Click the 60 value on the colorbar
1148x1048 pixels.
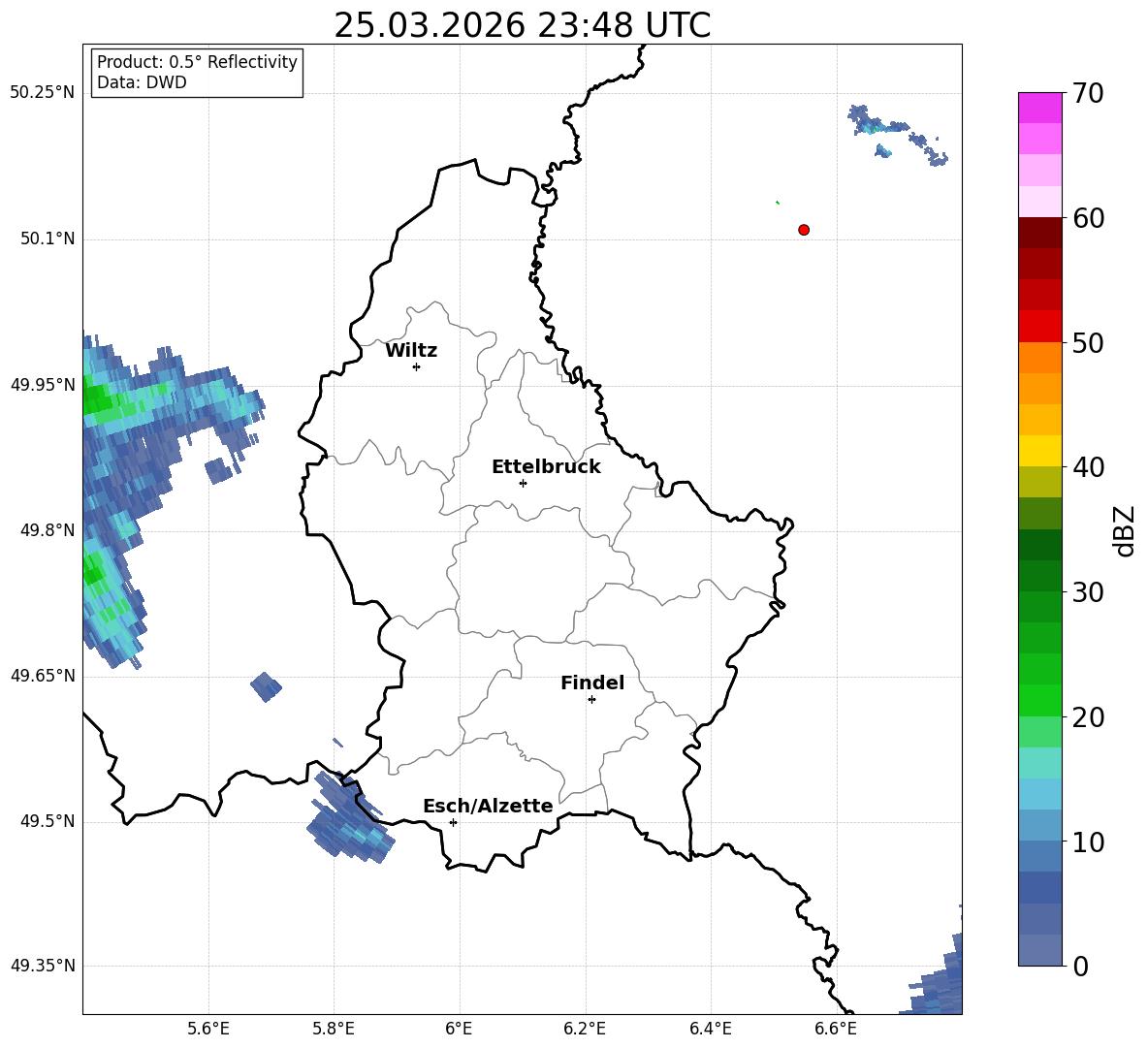[x=1087, y=218]
